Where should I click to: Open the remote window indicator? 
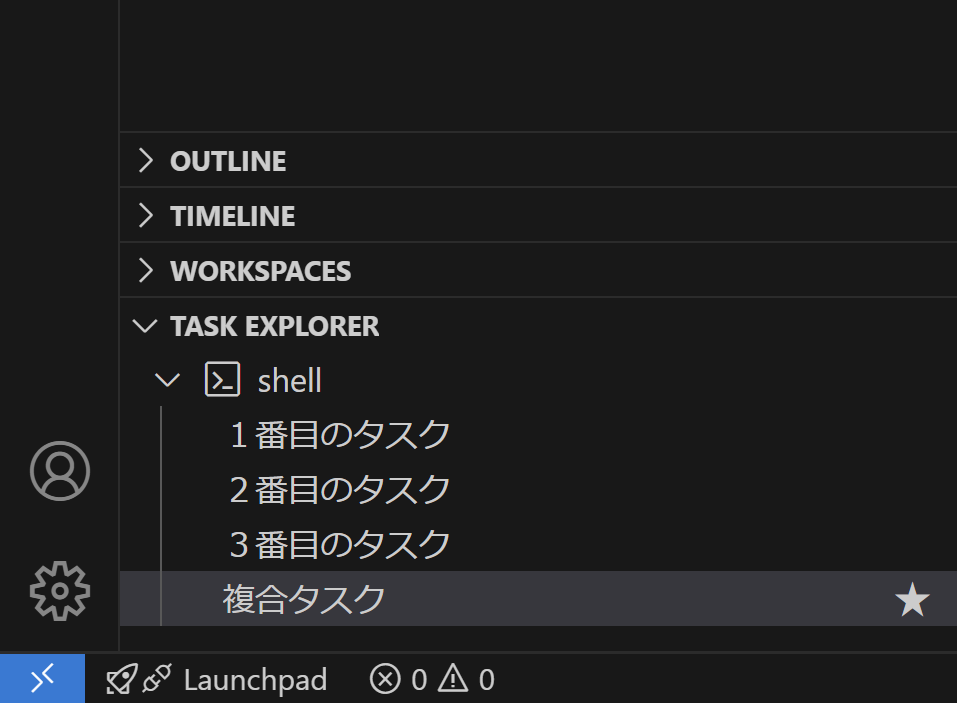(x=42, y=679)
